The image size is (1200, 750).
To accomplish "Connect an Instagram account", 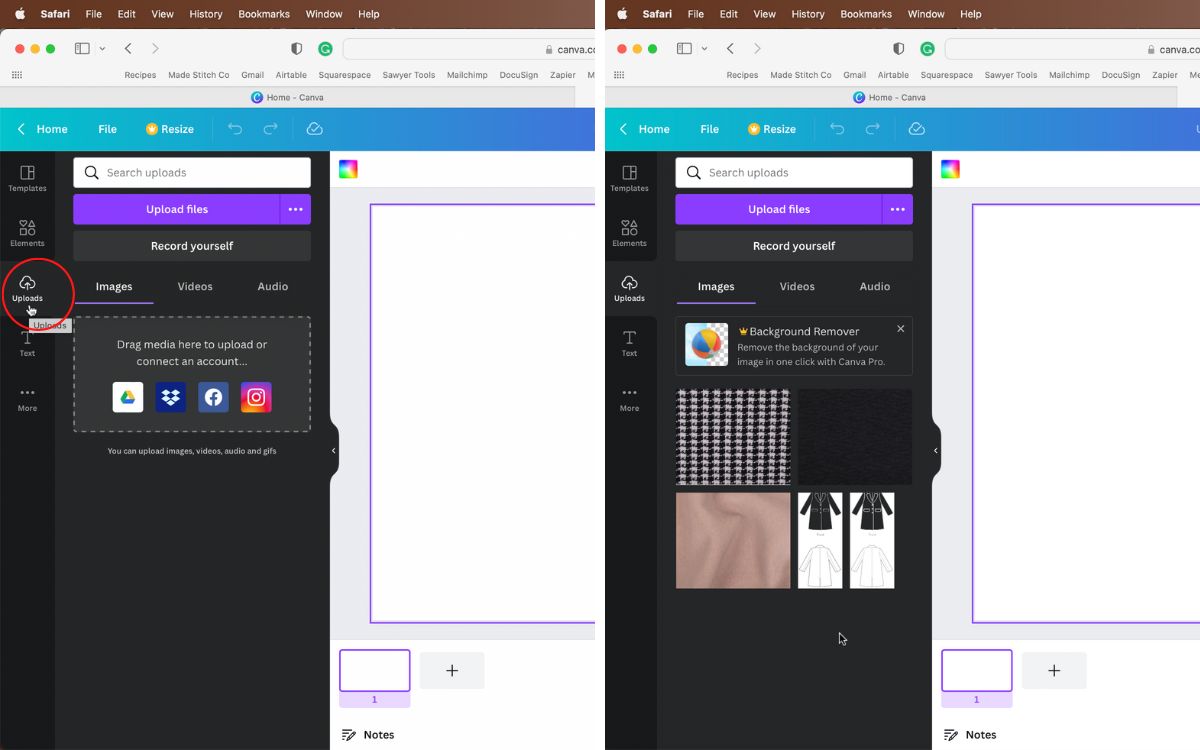I will tap(256, 397).
